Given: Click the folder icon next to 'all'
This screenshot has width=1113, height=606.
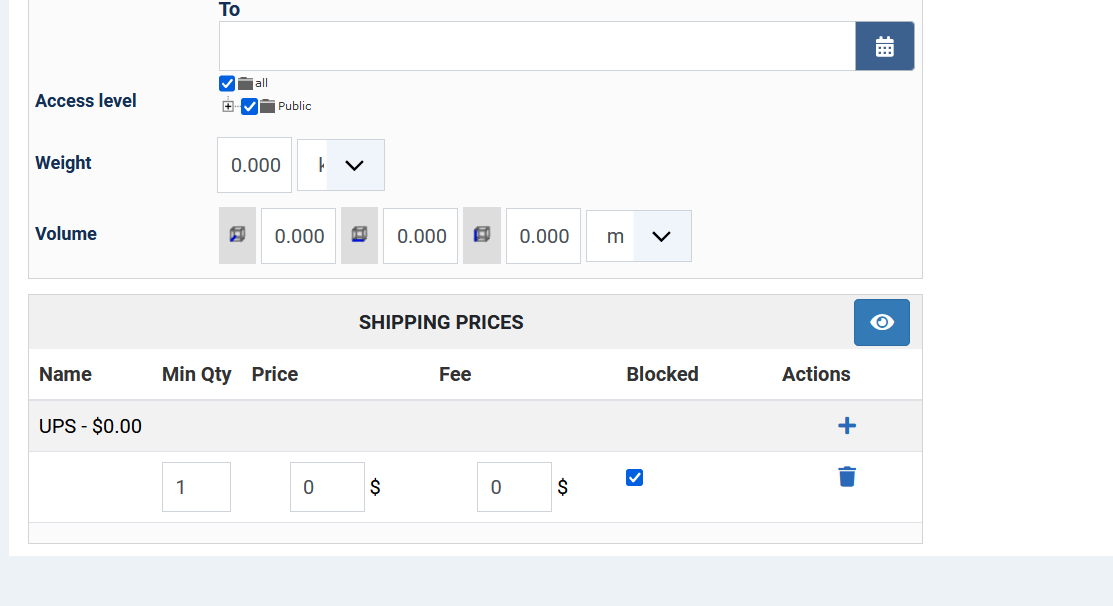Looking at the screenshot, I should pyautogui.click(x=245, y=84).
